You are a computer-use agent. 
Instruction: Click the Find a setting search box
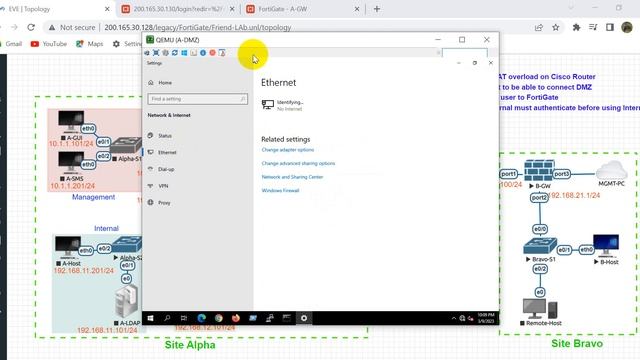[x=198, y=99]
